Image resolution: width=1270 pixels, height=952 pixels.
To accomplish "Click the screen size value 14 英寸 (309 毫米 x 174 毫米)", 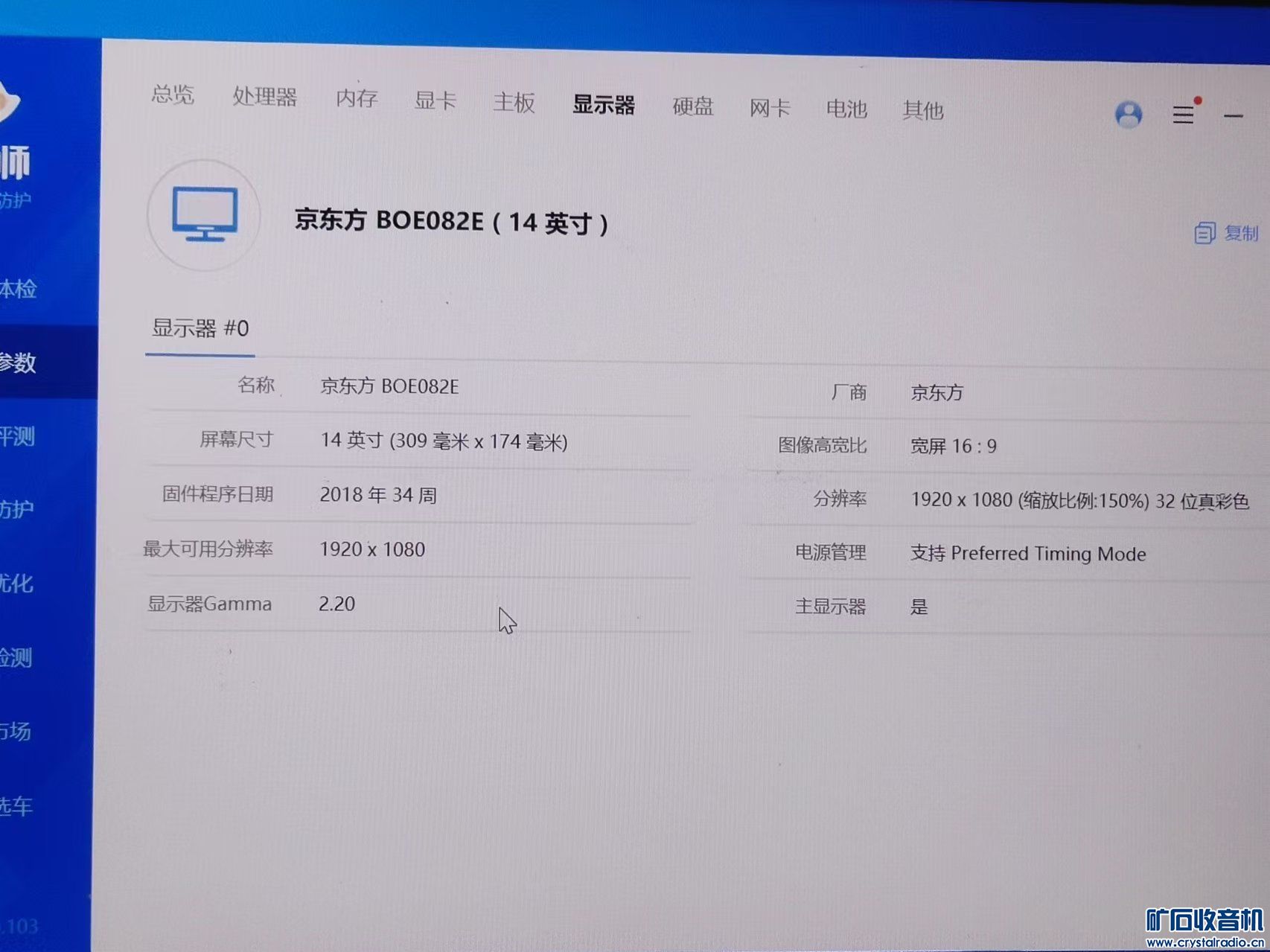I will 444,441.
